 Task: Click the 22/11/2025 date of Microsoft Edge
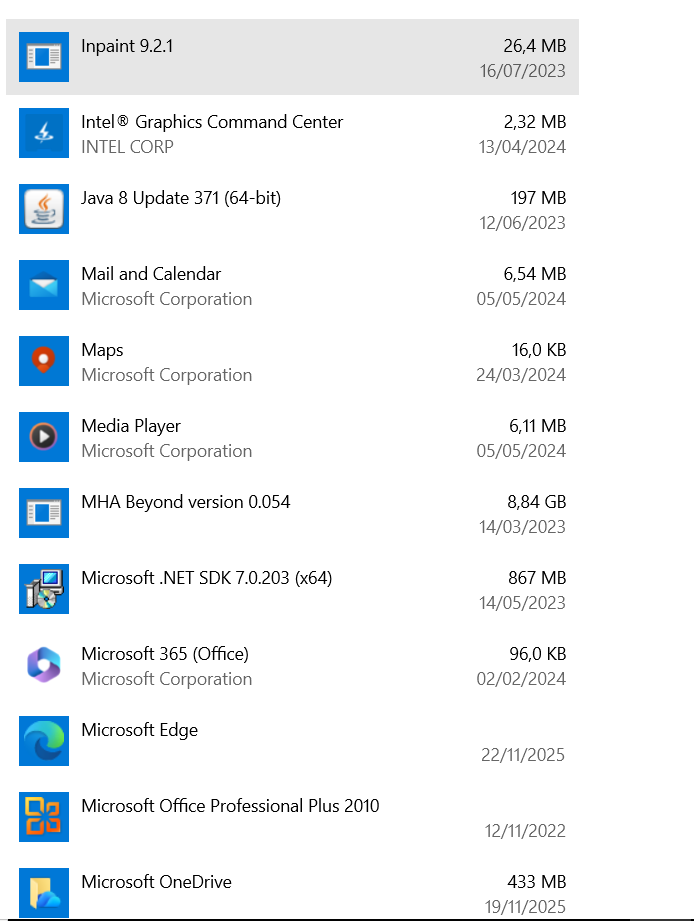523,755
